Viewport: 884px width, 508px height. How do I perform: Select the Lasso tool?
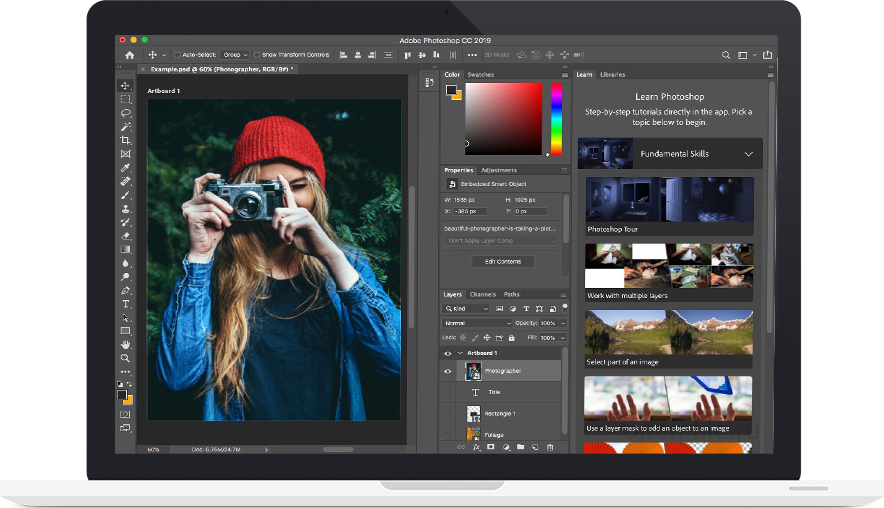coord(125,113)
